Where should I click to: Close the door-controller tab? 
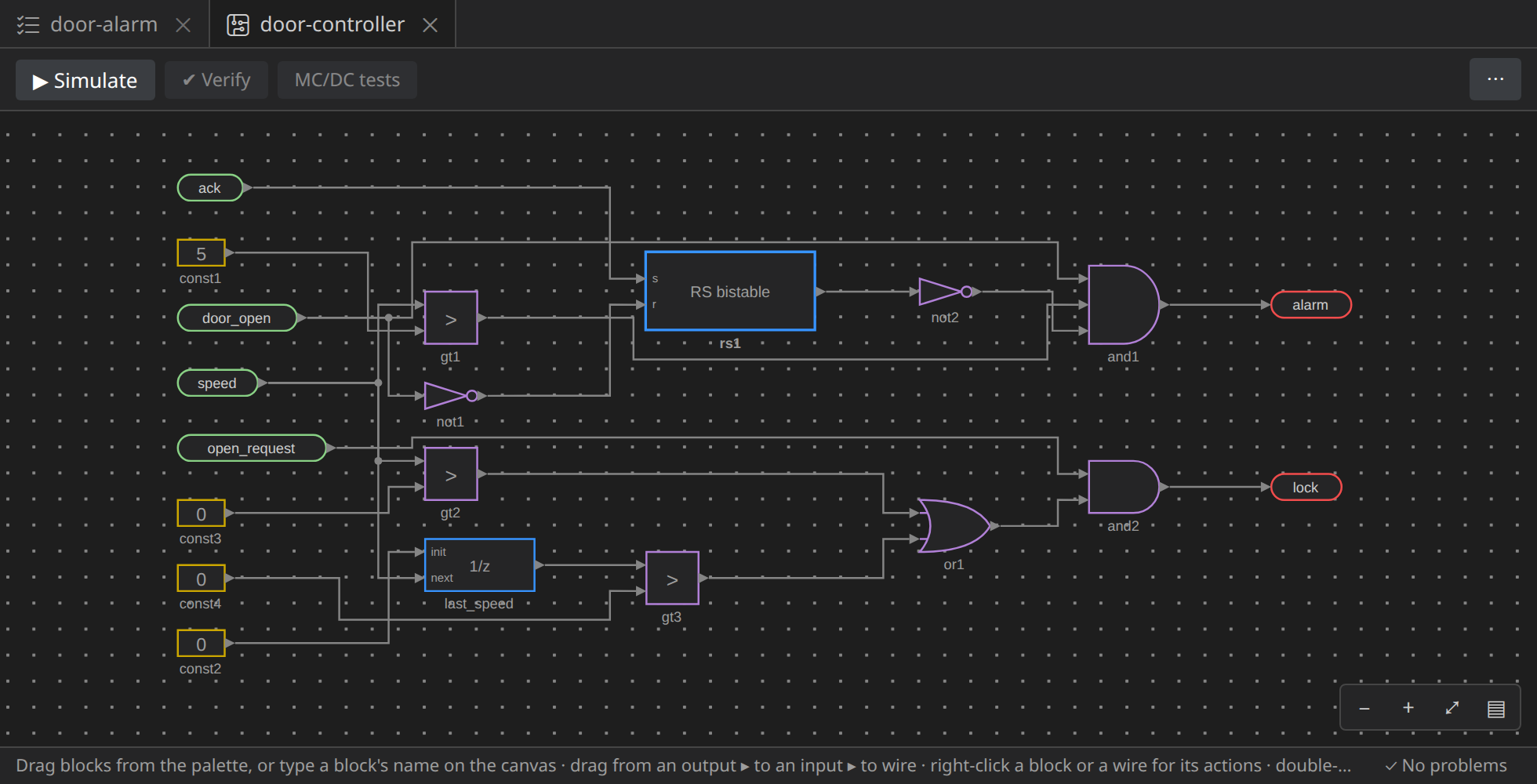point(430,25)
